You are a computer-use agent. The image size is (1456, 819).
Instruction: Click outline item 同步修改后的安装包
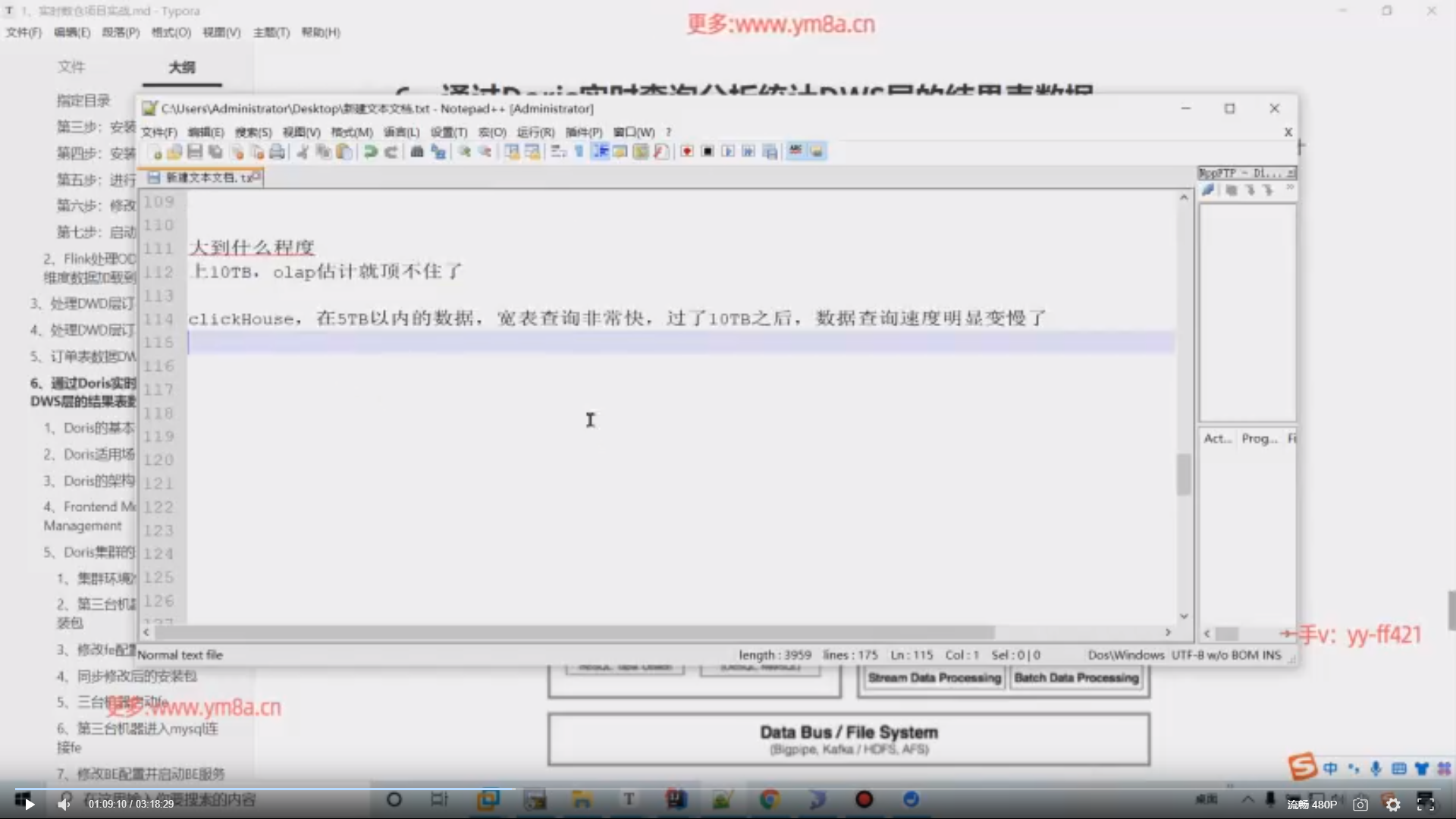tap(136, 676)
